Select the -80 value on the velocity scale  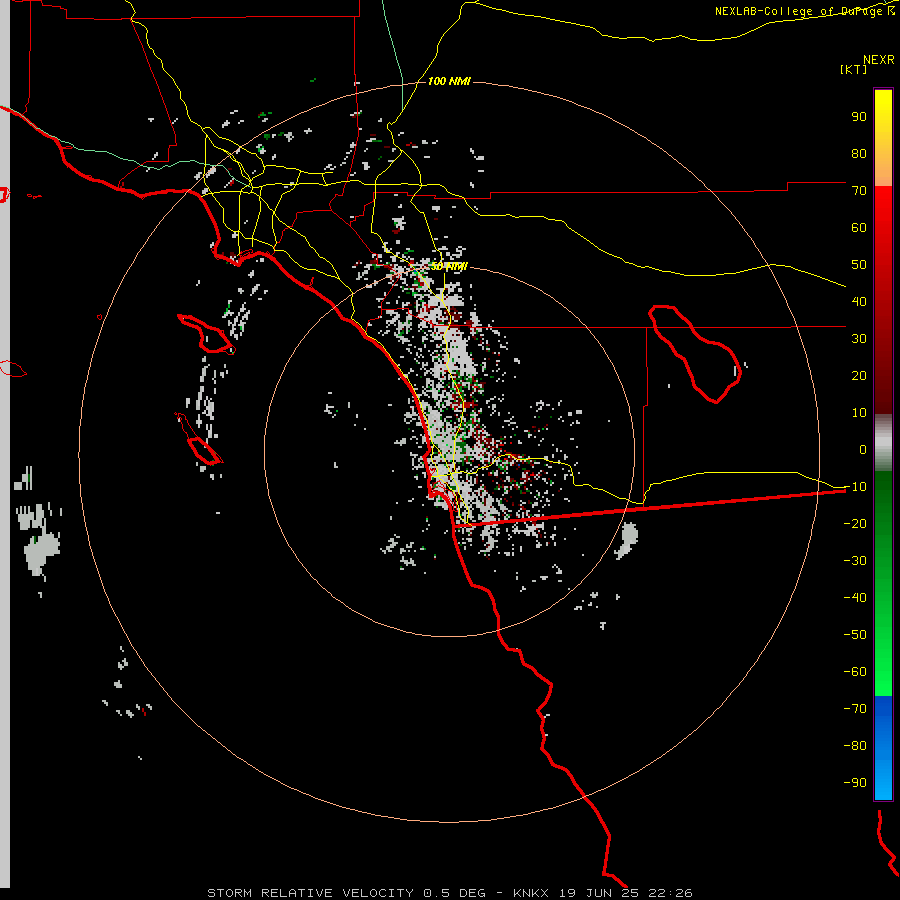pyautogui.click(x=855, y=746)
